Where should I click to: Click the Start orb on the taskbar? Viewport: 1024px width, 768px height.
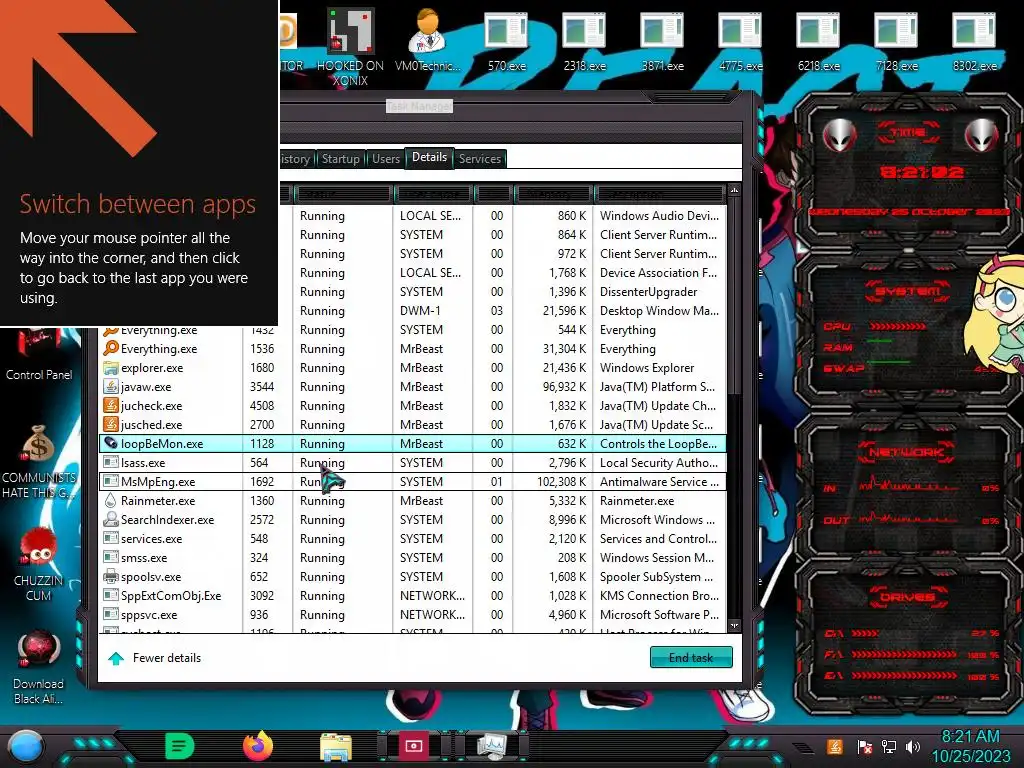(26, 746)
